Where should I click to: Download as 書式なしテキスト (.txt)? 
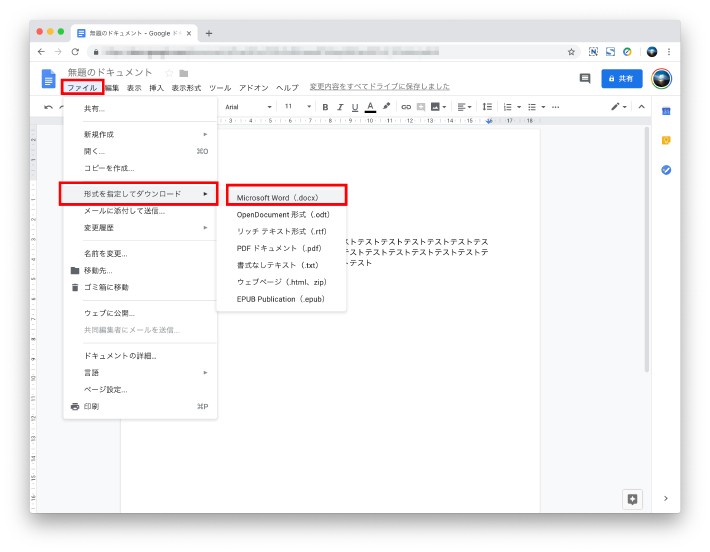[282, 265]
